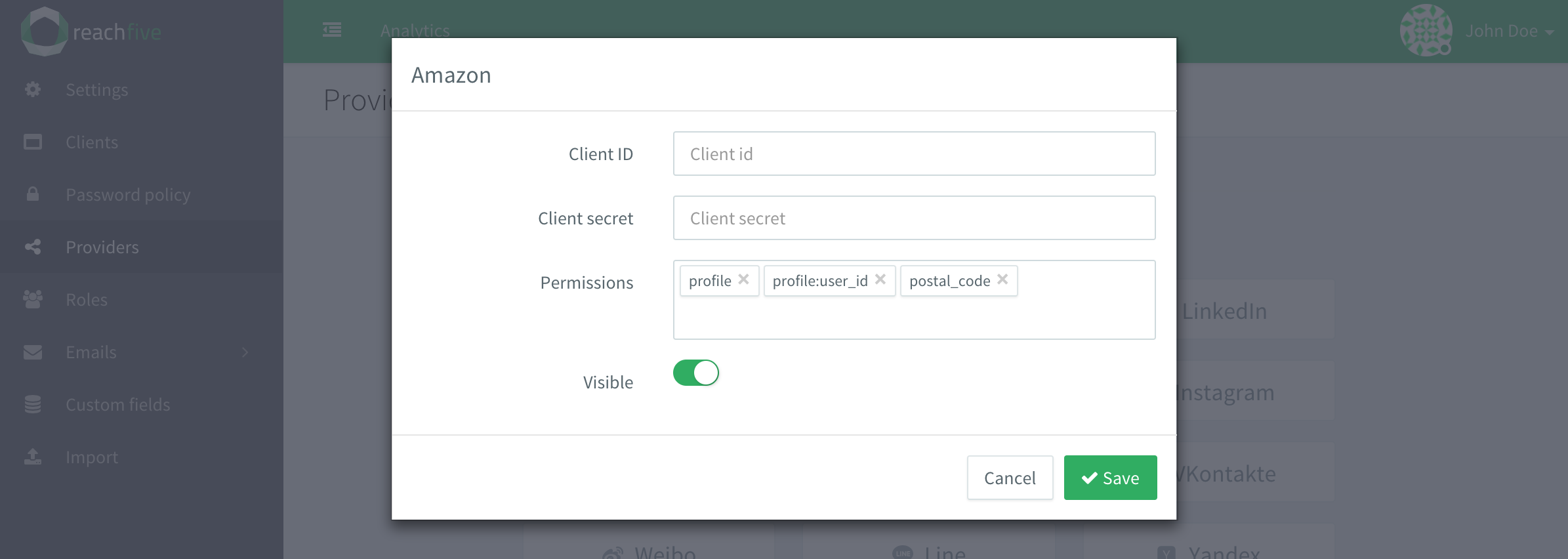Screen dimensions: 1568x559
Task: Remove the profile permission tag
Action: pos(743,279)
